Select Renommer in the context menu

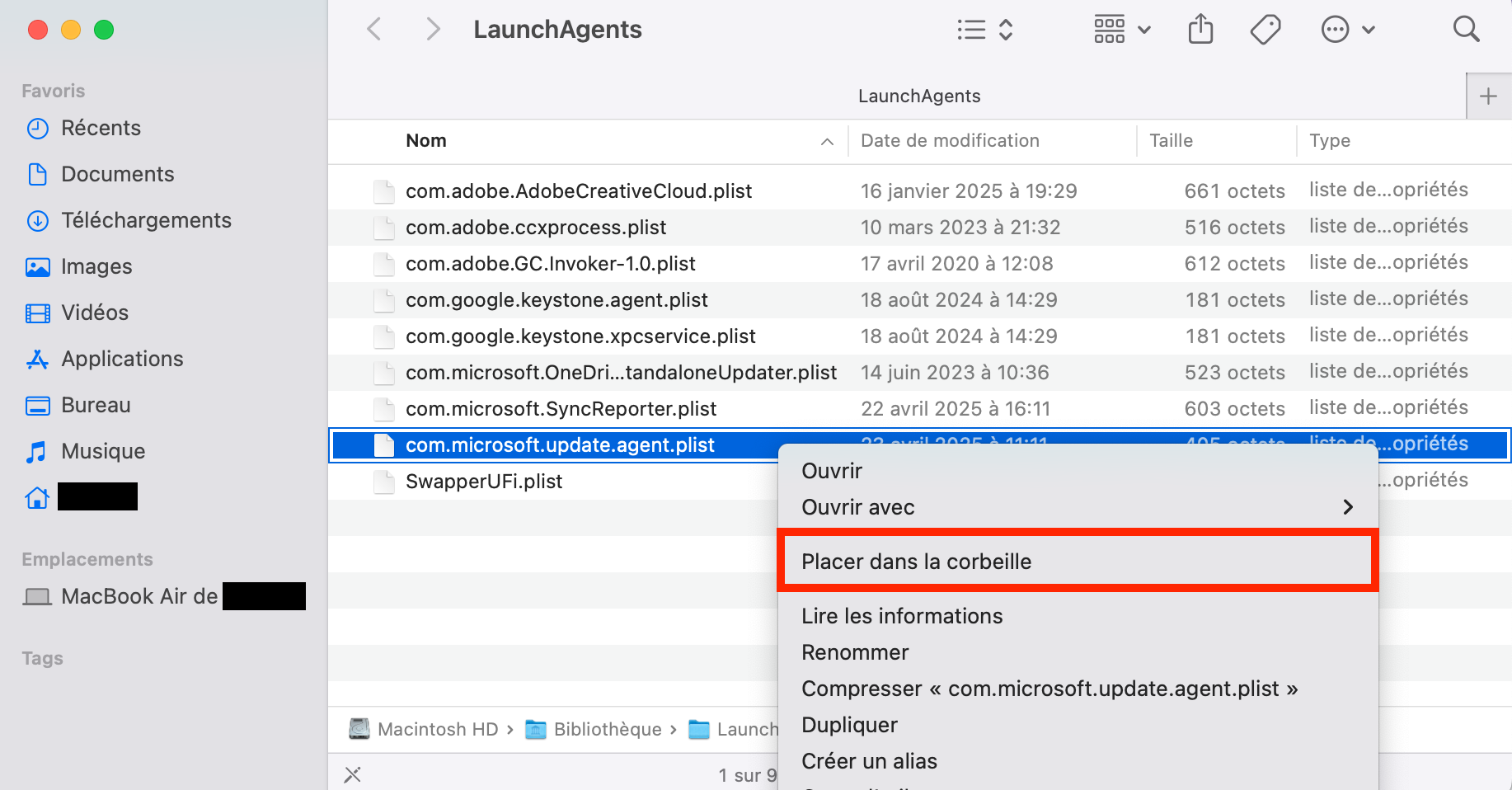click(x=855, y=651)
